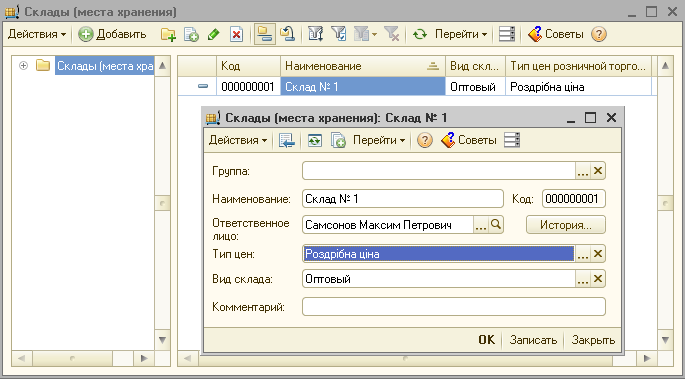
Task: Click the green pencil edit icon
Action: point(214,34)
